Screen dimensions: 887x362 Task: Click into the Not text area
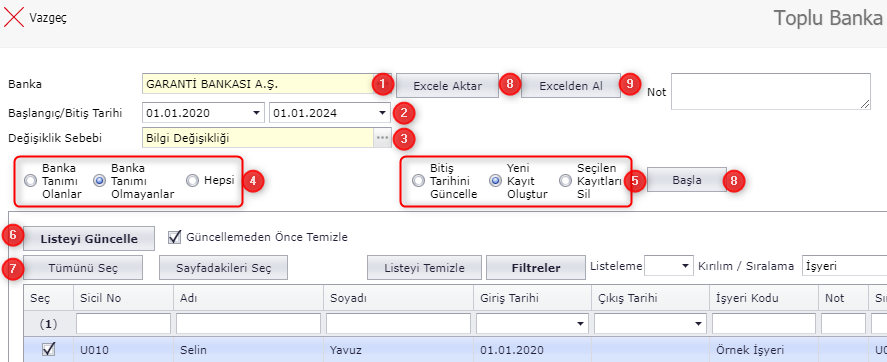click(x=770, y=91)
